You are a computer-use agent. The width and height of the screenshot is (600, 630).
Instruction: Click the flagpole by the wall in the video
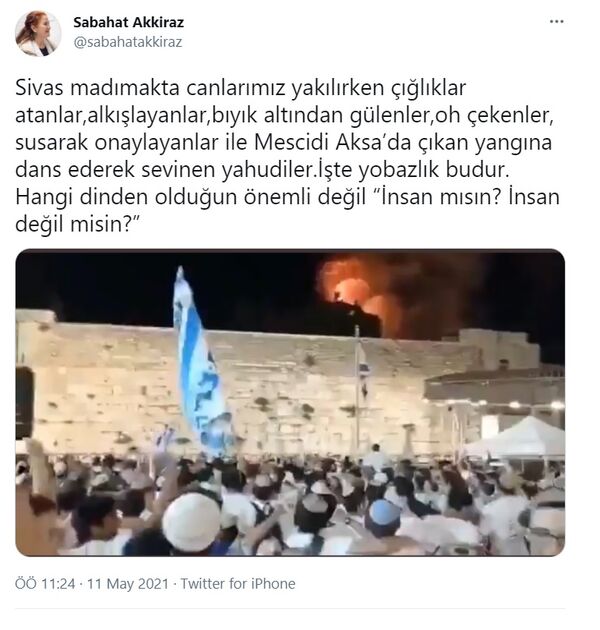(x=357, y=390)
